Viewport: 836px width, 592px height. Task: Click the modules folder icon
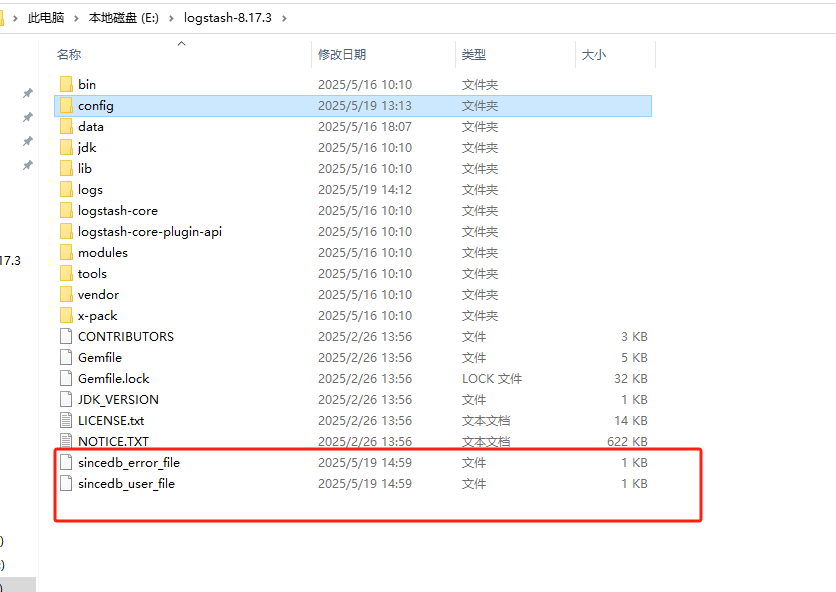pyautogui.click(x=66, y=252)
